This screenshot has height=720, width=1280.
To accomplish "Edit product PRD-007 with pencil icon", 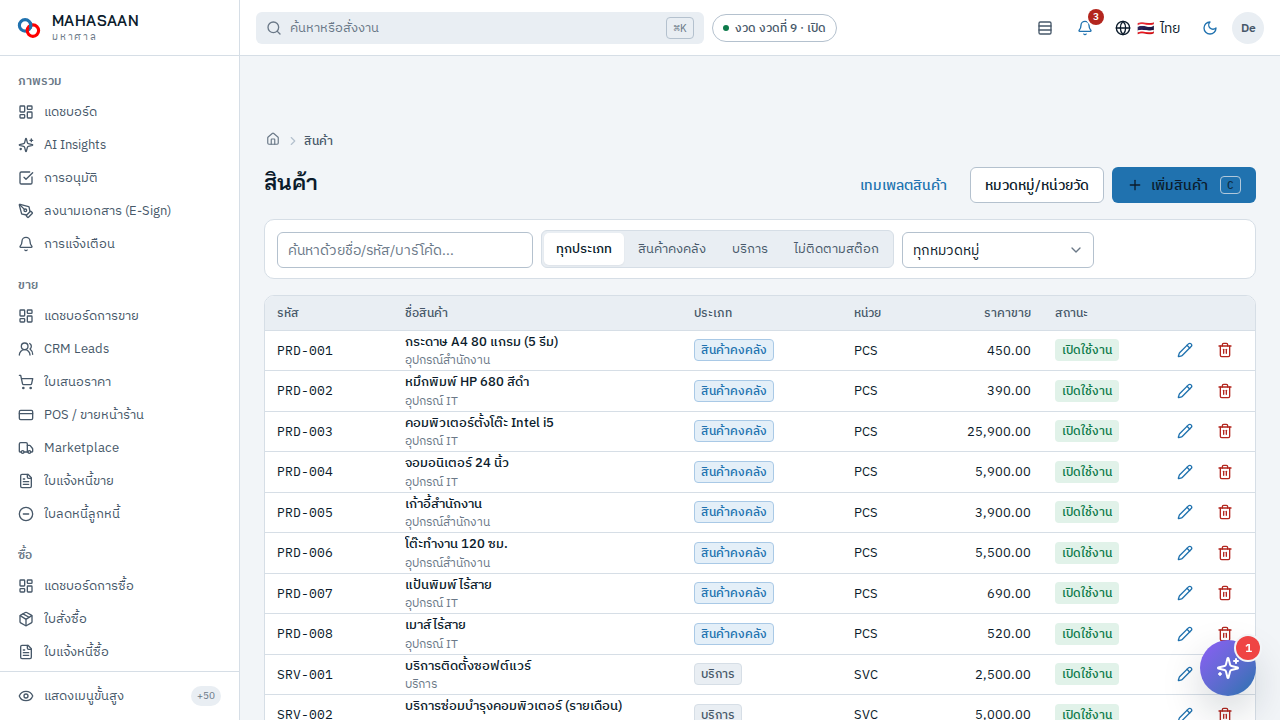I will [1185, 593].
